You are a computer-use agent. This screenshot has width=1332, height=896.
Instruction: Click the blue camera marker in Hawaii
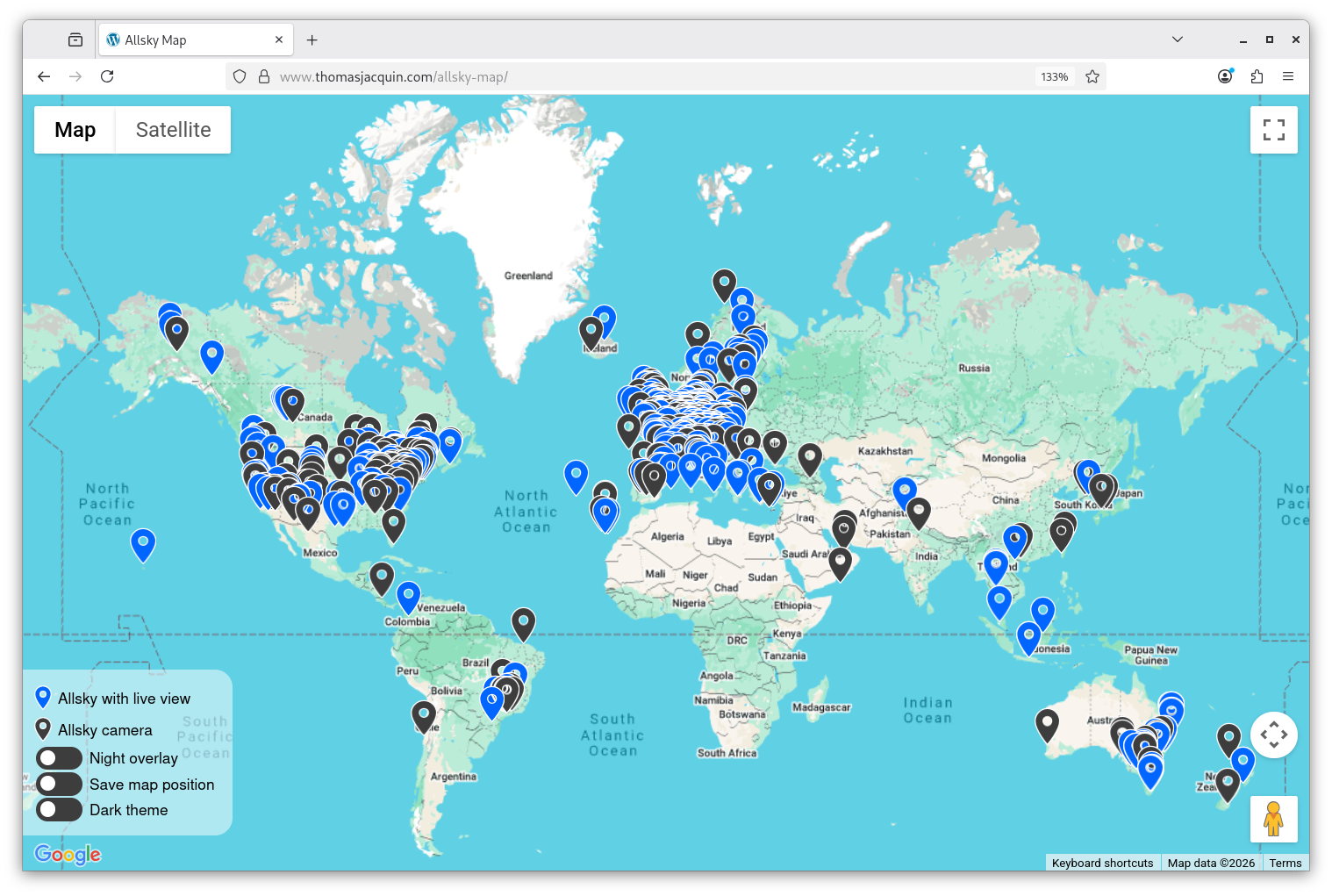pyautogui.click(x=143, y=543)
